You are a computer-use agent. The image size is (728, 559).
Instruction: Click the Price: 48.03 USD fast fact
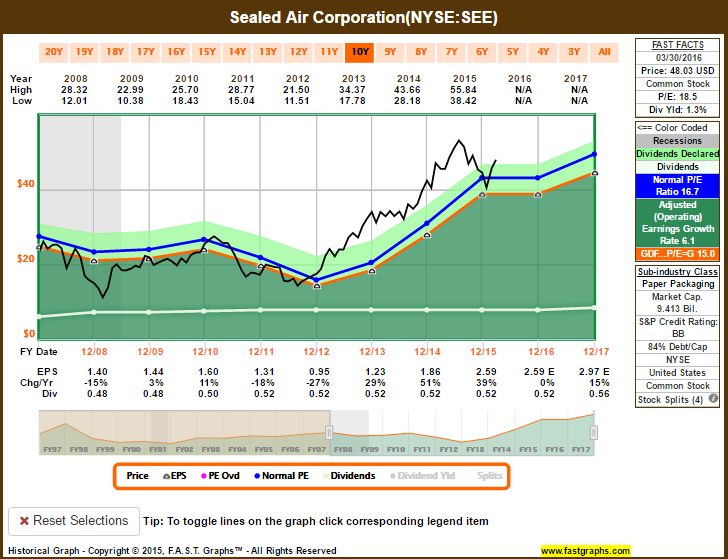677,71
